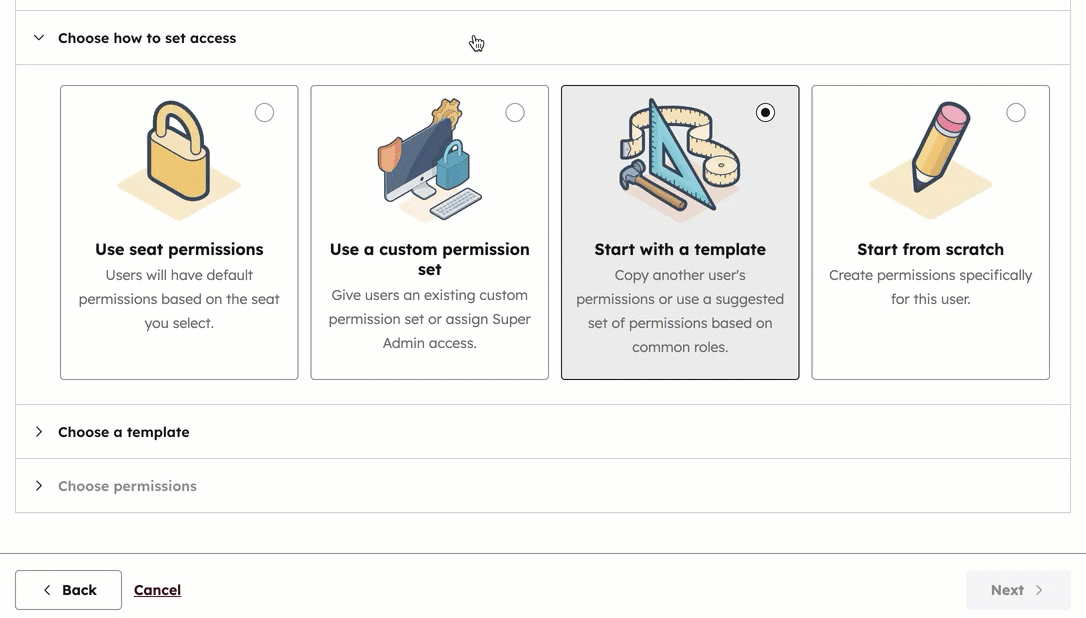Select the Start from scratch radio button
Viewport: 1086px width, 618px height.
(x=1016, y=112)
